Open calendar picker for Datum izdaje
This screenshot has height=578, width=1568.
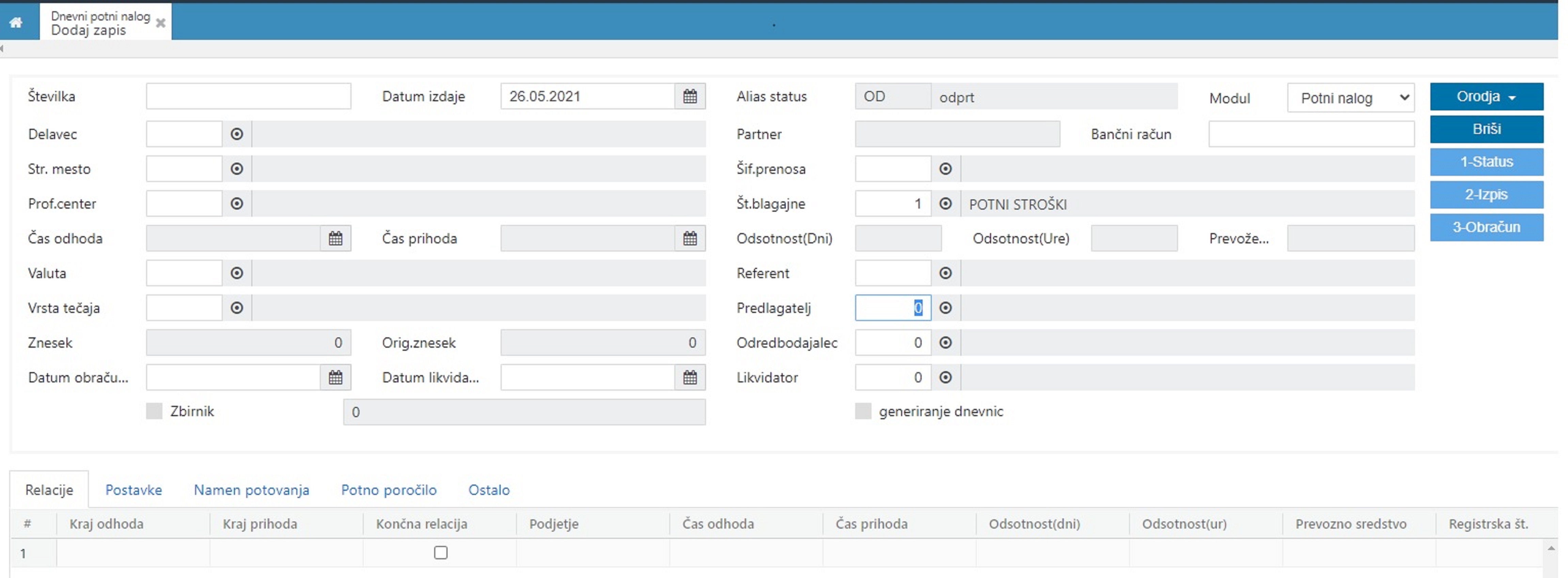(690, 96)
